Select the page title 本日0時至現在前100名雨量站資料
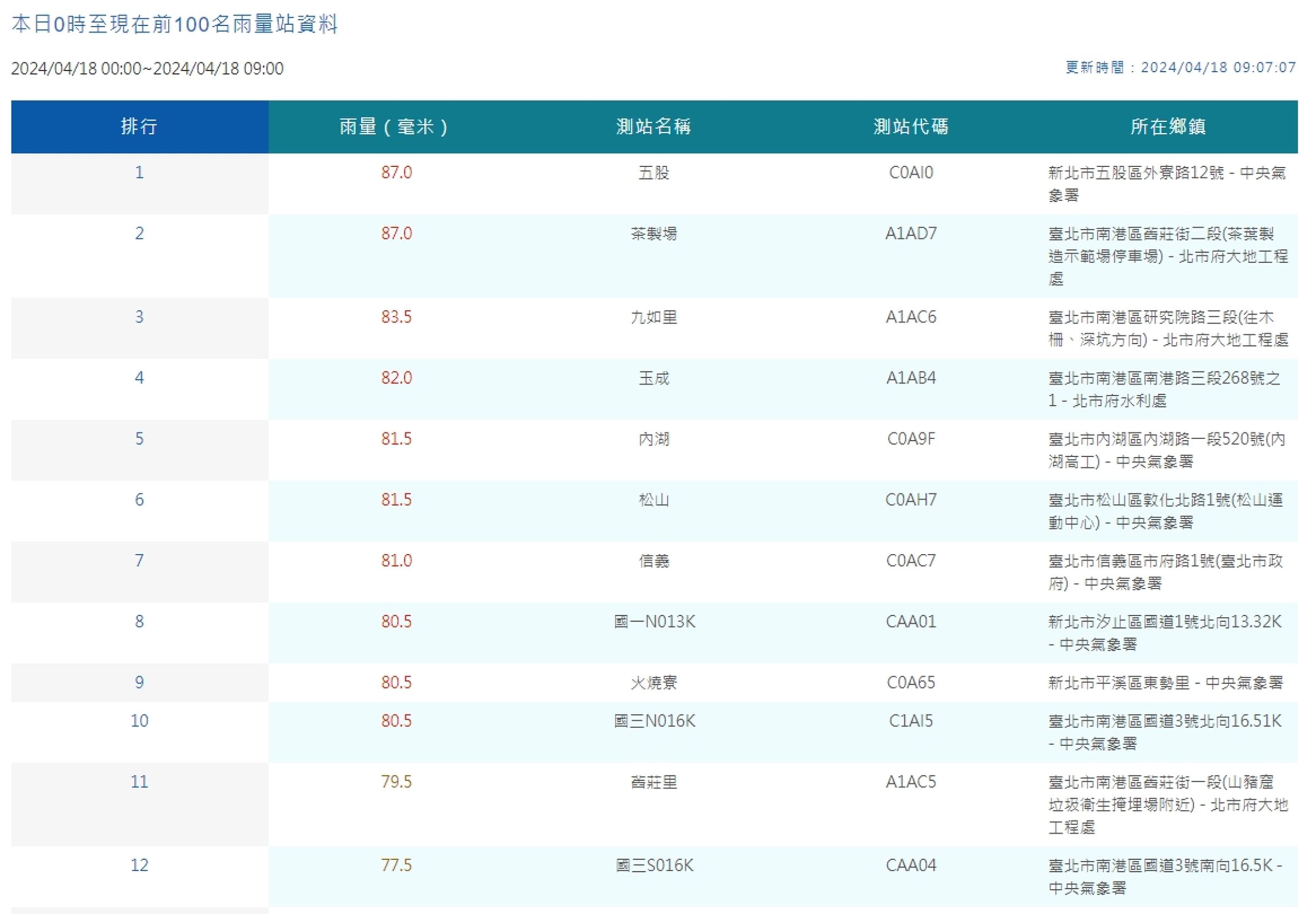Image resolution: width=1316 pixels, height=914 pixels. [x=175, y=24]
